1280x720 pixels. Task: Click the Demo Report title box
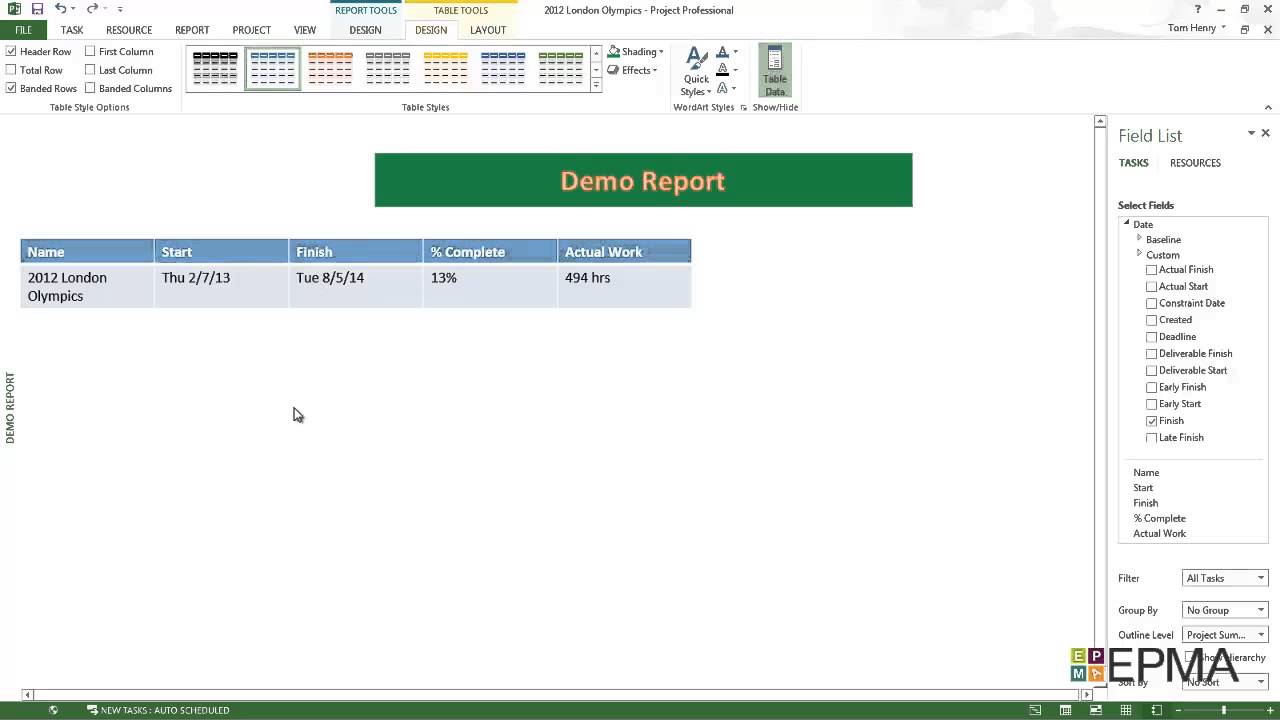click(x=643, y=180)
